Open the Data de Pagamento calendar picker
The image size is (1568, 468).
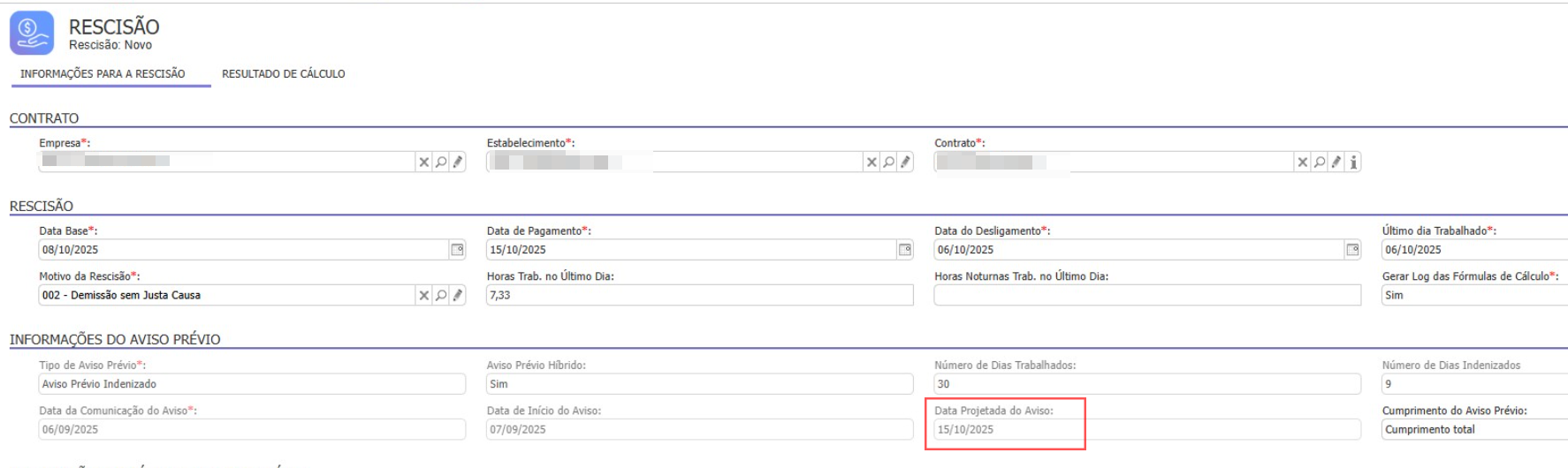(905, 250)
